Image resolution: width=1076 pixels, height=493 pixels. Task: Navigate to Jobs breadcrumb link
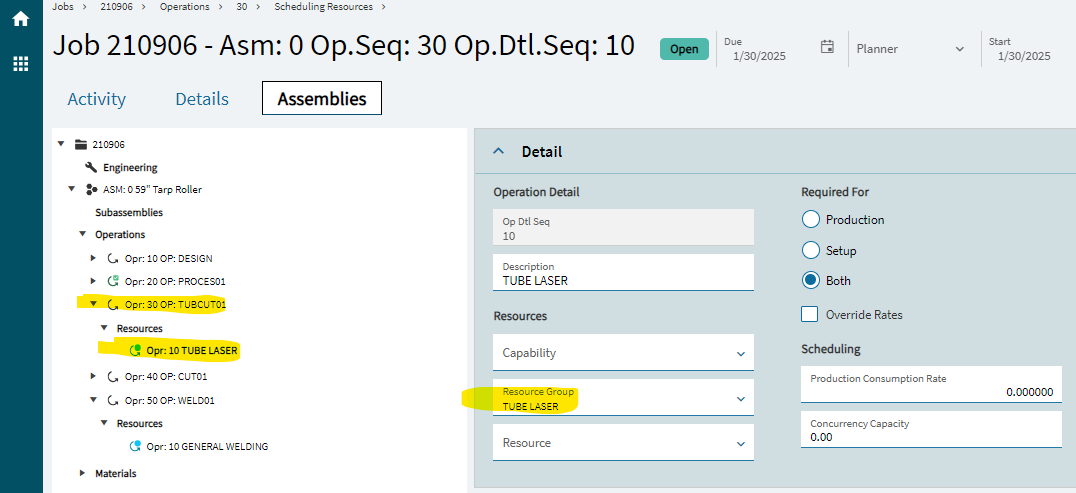(x=62, y=7)
